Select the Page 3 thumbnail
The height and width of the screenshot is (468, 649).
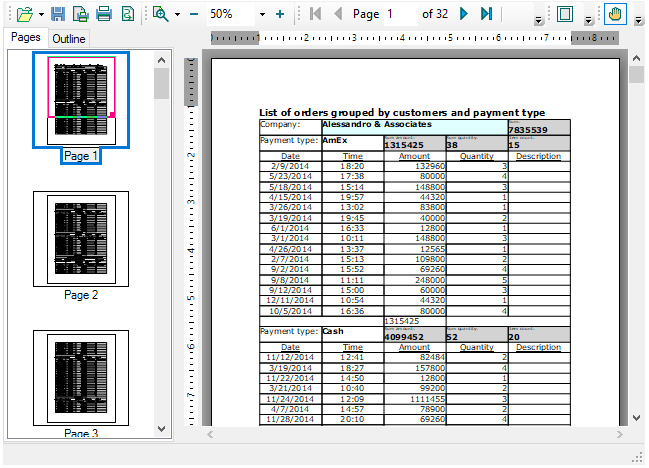point(81,378)
